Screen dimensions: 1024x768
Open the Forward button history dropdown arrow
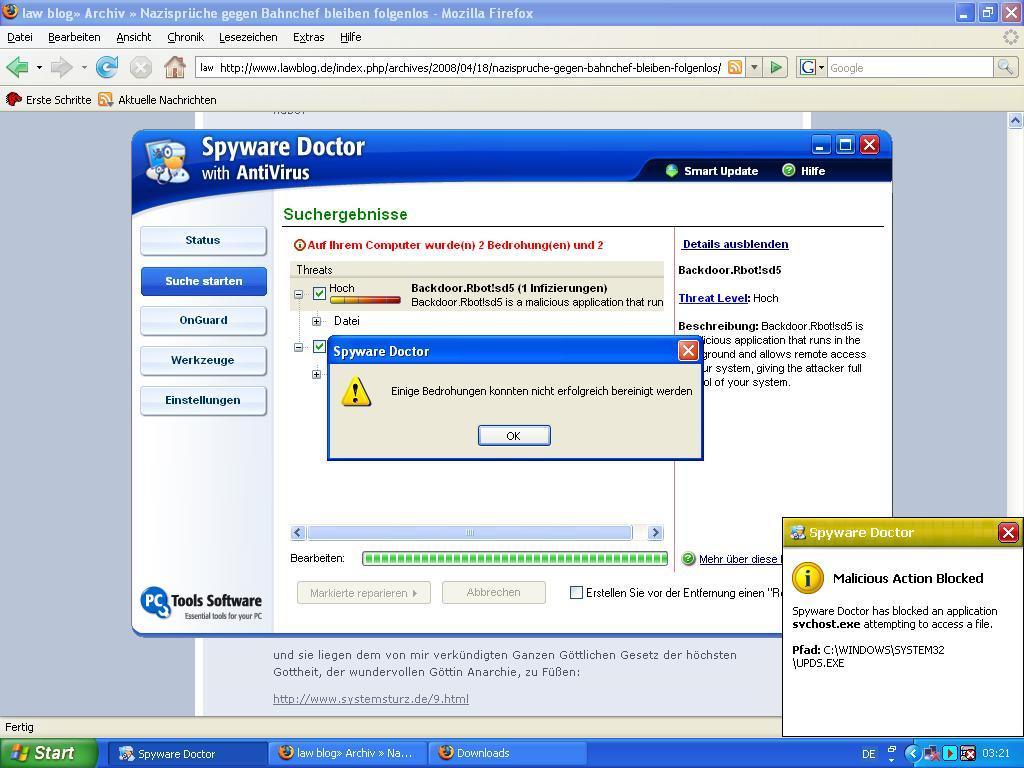click(x=84, y=67)
